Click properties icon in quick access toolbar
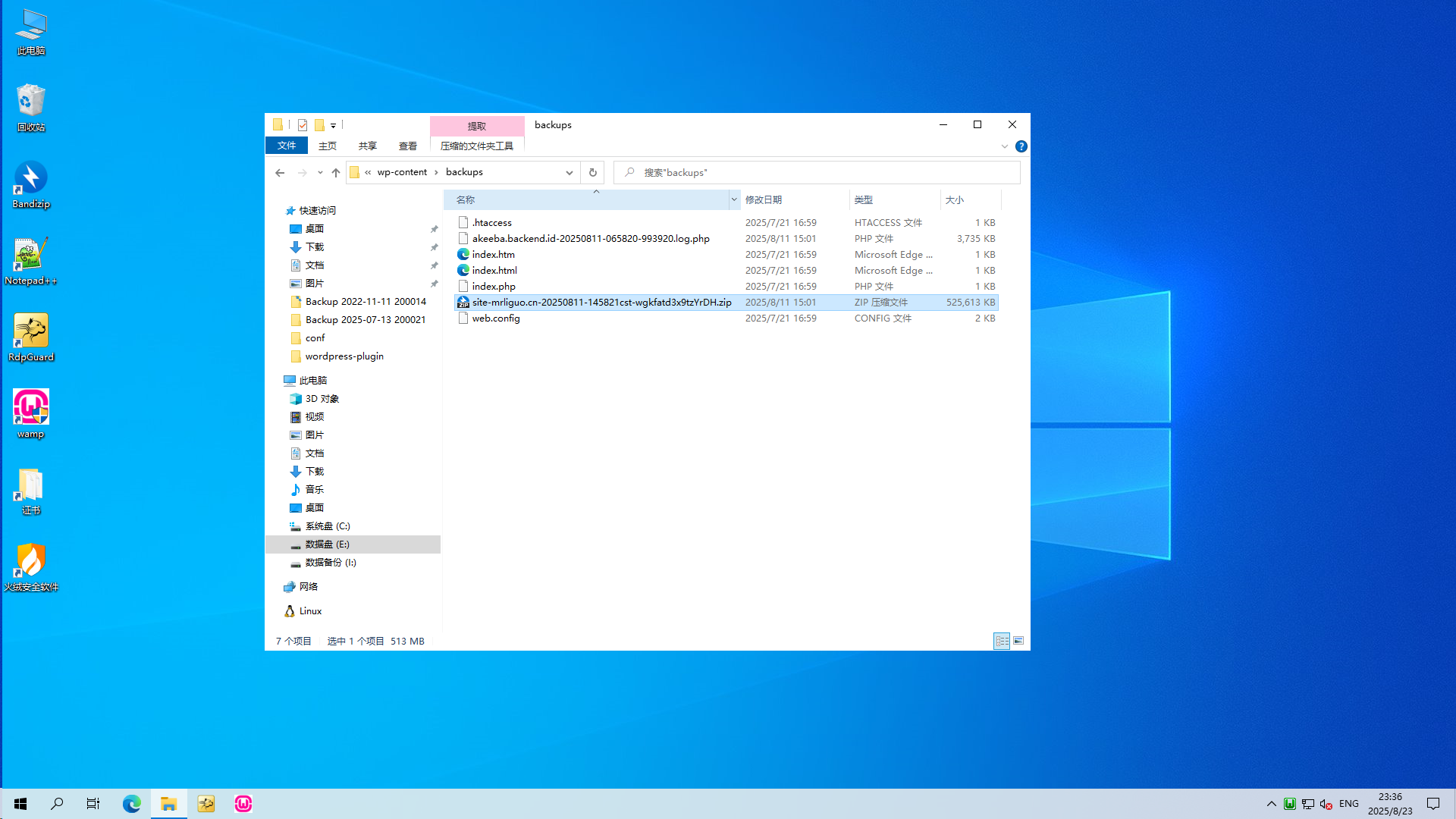Screen dimensions: 1456x819 (x=303, y=125)
